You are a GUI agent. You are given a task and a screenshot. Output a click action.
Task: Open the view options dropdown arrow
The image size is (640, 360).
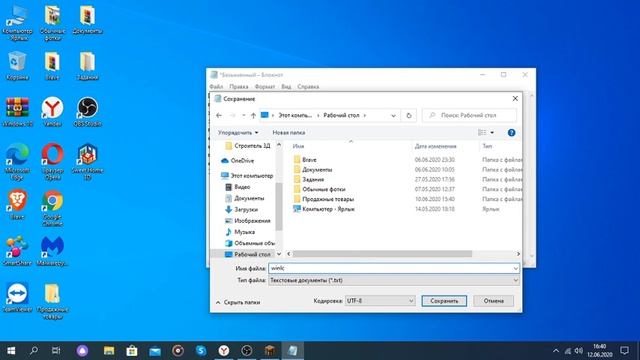click(492, 133)
